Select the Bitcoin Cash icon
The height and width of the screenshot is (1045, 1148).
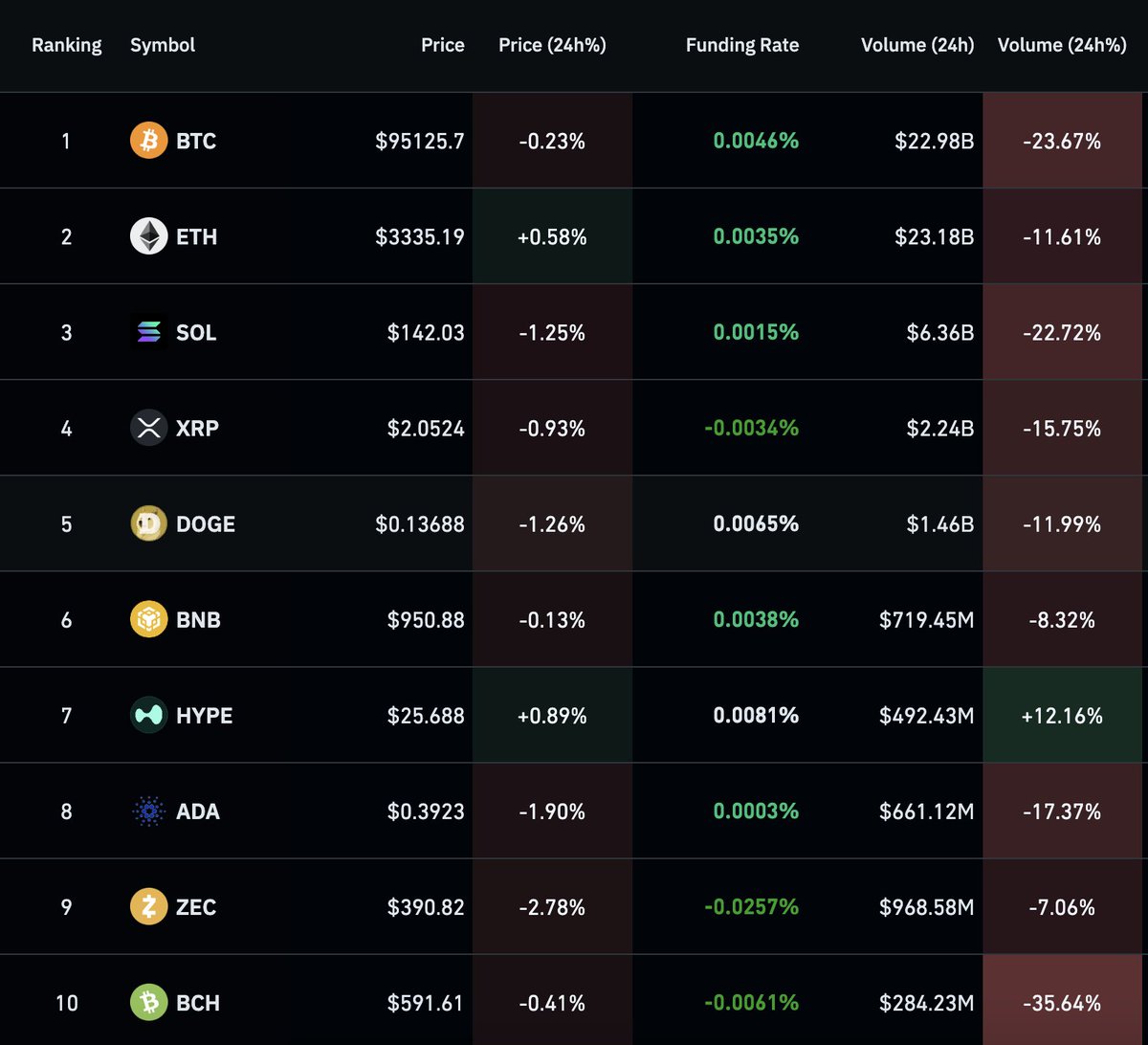148,1003
